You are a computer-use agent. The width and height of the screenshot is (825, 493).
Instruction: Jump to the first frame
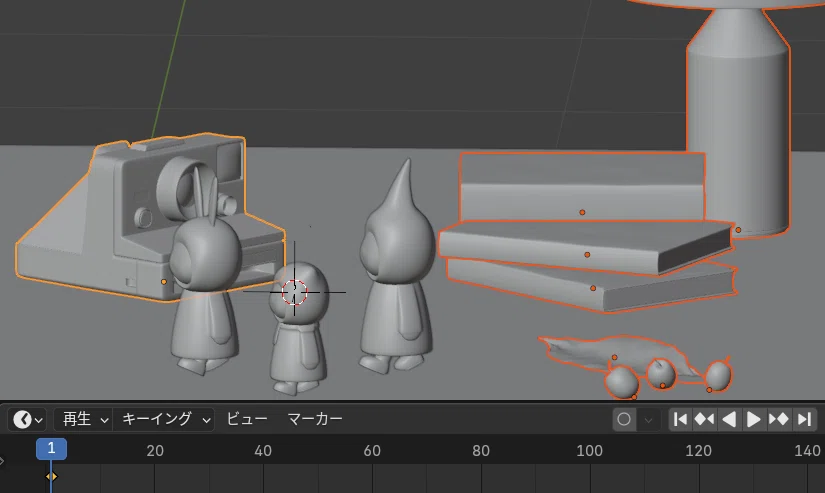(x=680, y=419)
